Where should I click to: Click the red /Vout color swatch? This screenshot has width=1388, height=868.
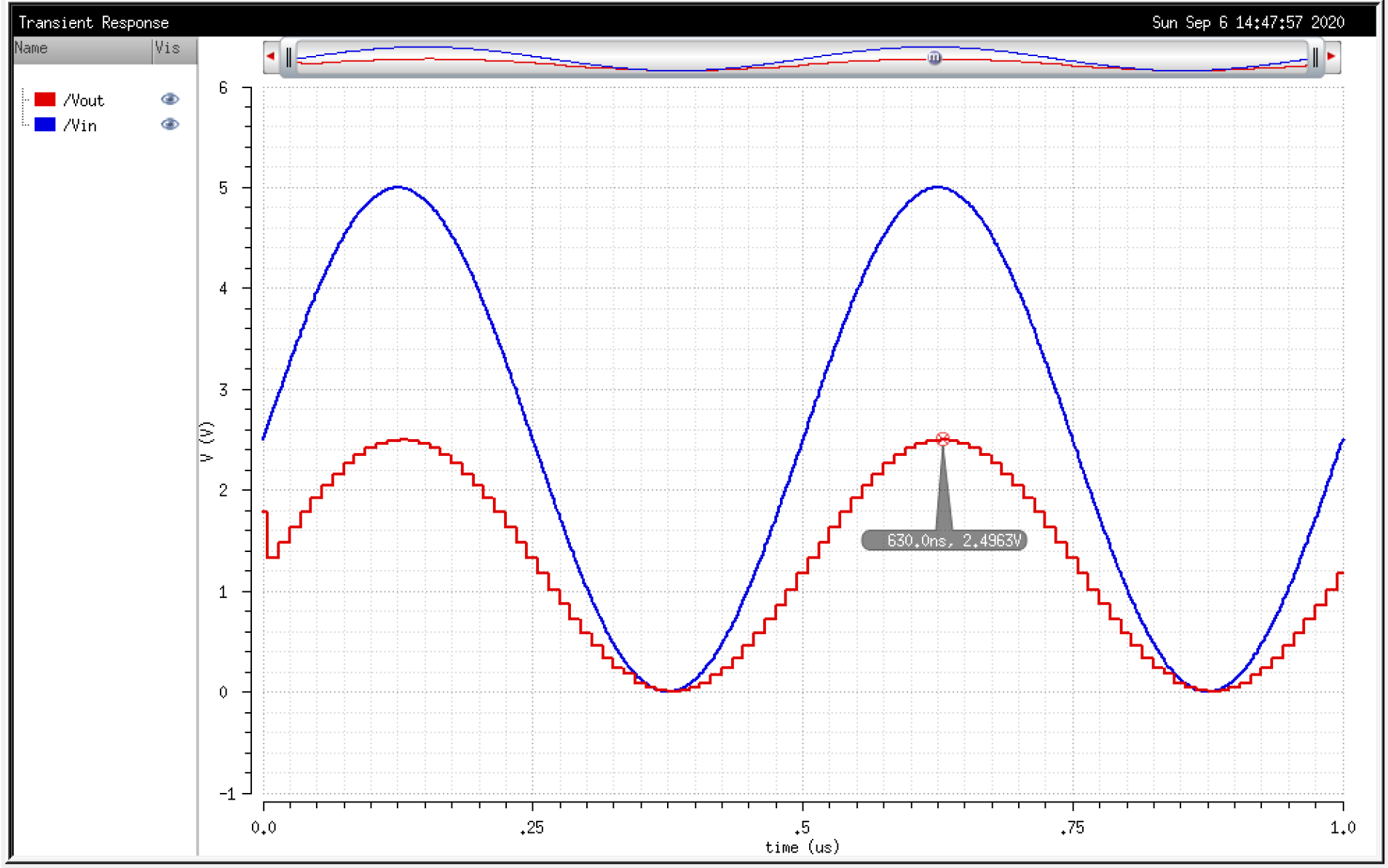click(45, 99)
